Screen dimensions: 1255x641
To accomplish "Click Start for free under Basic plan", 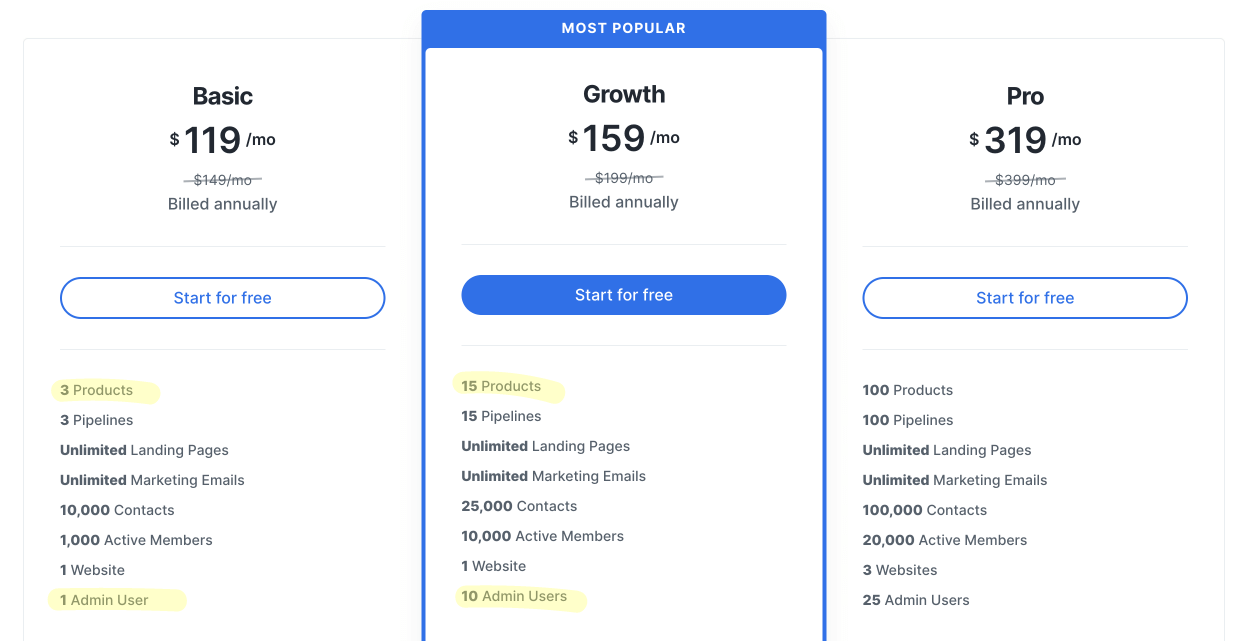I will [222, 298].
